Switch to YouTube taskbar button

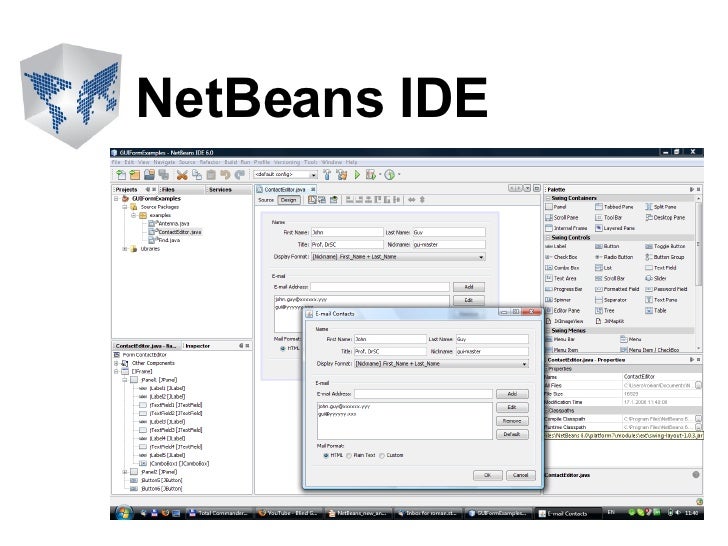(289, 514)
